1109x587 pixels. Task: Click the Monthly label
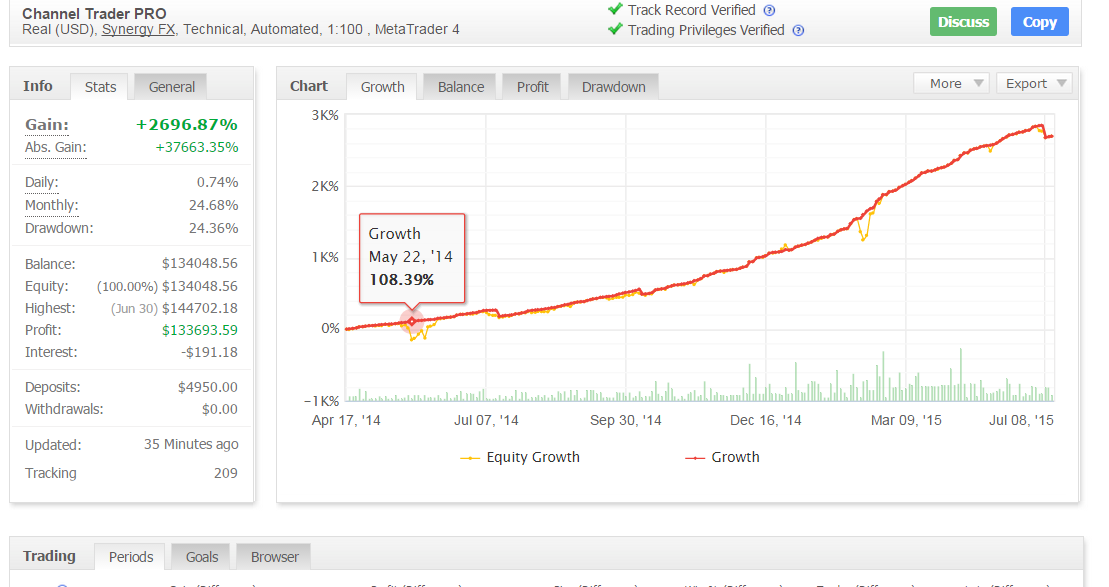click(51, 206)
